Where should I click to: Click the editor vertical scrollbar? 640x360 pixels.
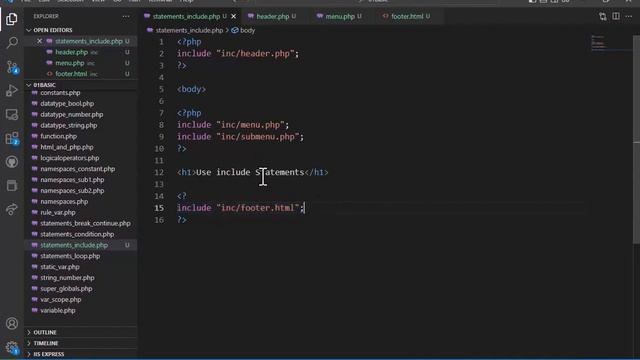pos(636,141)
